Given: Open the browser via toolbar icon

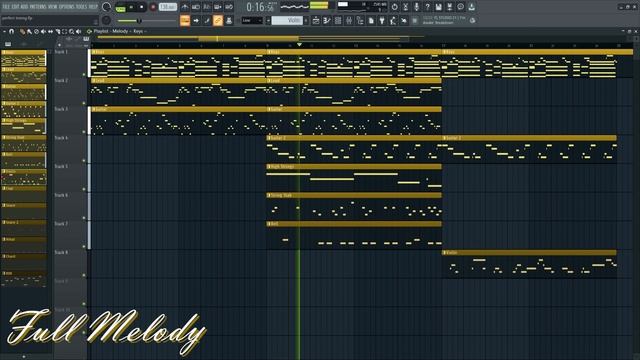Looking at the screenshot, I should click(360, 20).
